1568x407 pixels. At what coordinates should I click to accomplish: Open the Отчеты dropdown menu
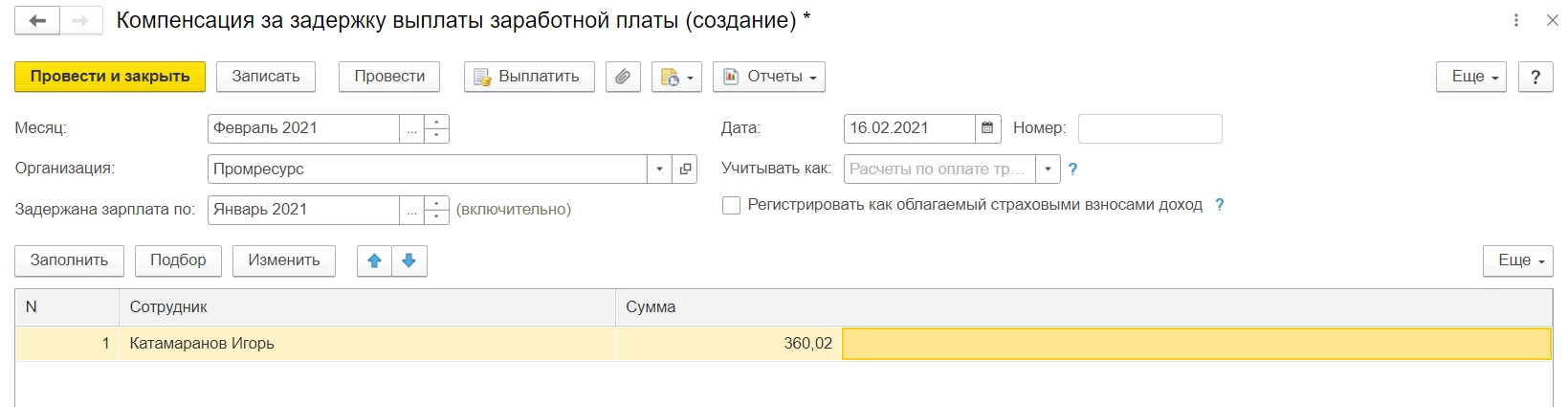pos(769,77)
